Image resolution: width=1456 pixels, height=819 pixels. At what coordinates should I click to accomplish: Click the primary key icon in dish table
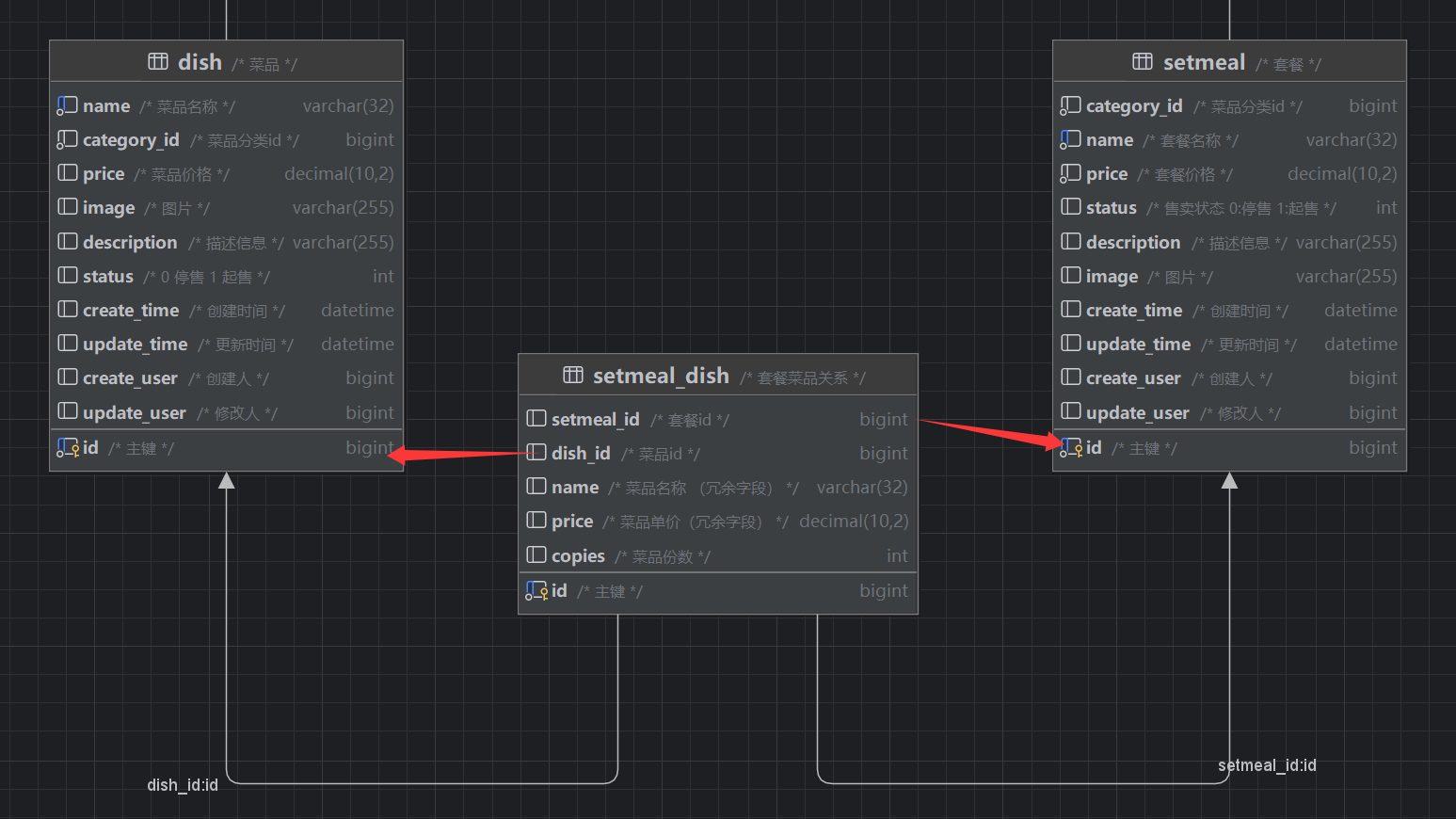[67, 448]
